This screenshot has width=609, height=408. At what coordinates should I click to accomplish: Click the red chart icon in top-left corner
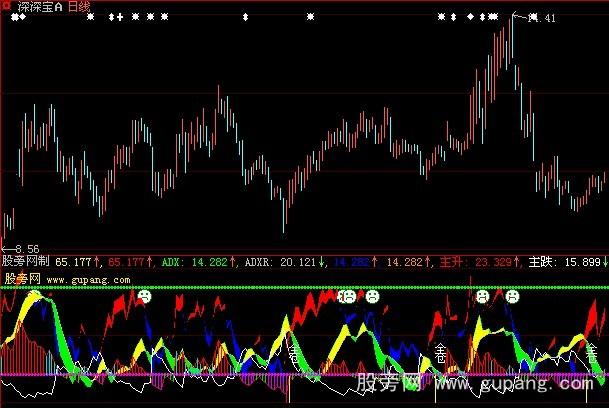click(x=9, y=8)
